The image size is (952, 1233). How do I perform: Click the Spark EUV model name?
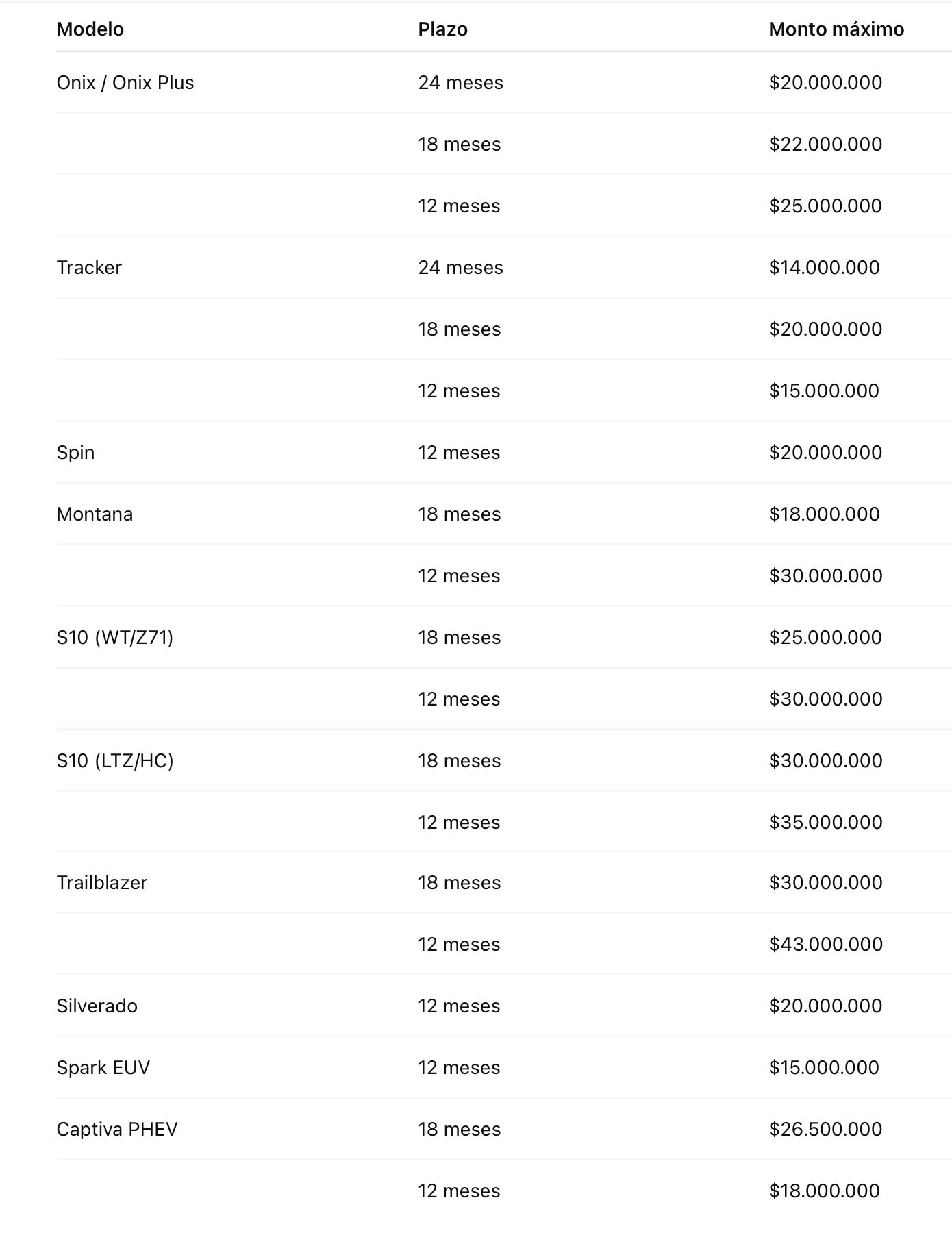(103, 1068)
